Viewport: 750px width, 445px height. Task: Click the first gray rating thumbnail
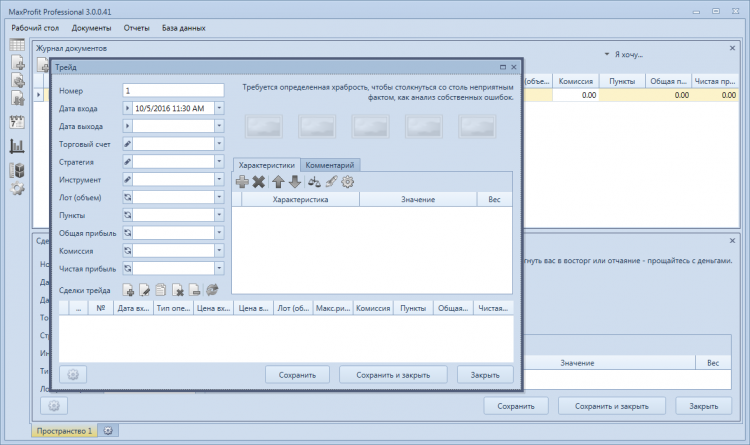coord(264,127)
